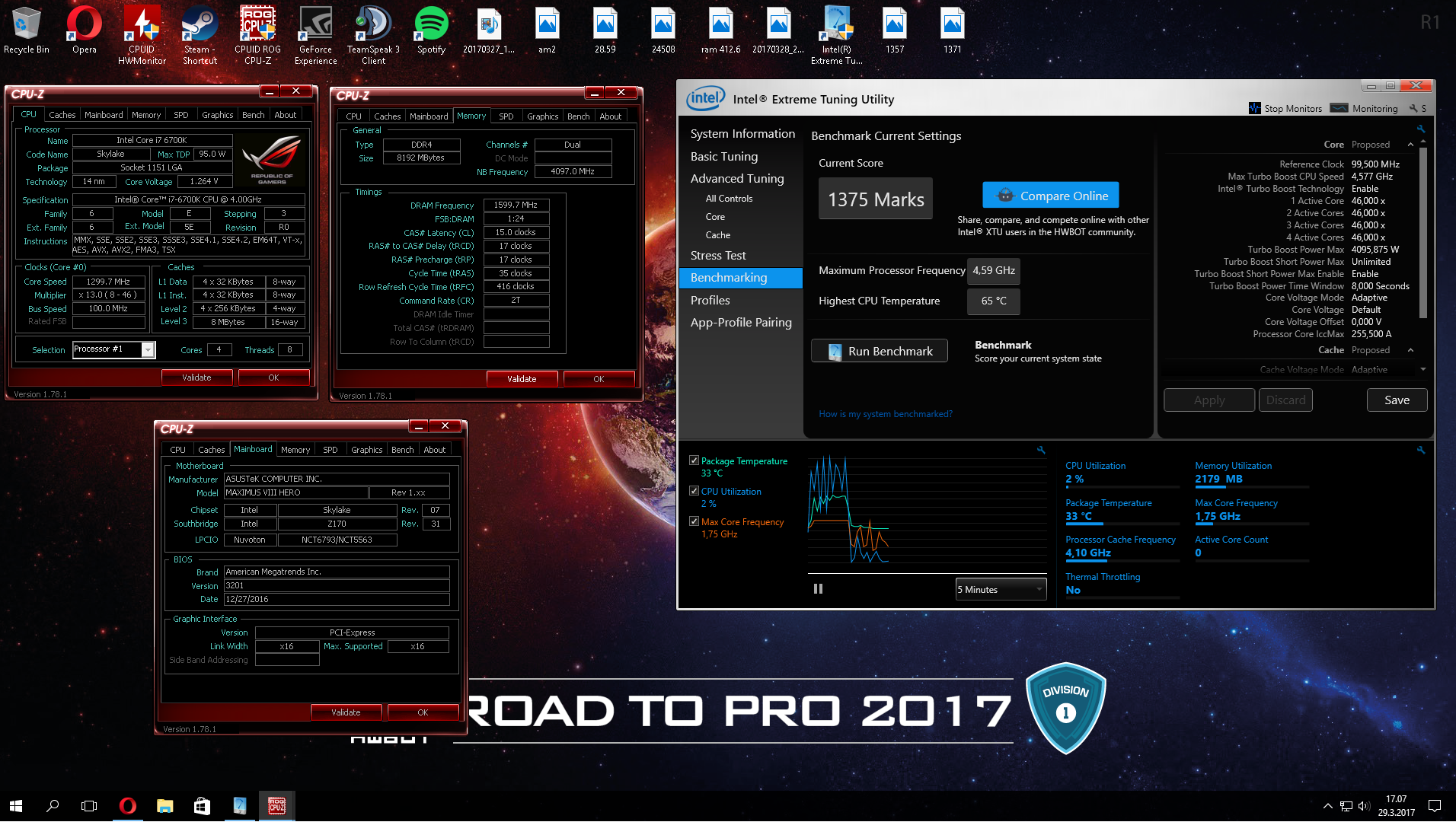This screenshot has height=822, width=1456.
Task: Open SPD tab in Memory CPU-Z window
Action: (x=506, y=116)
